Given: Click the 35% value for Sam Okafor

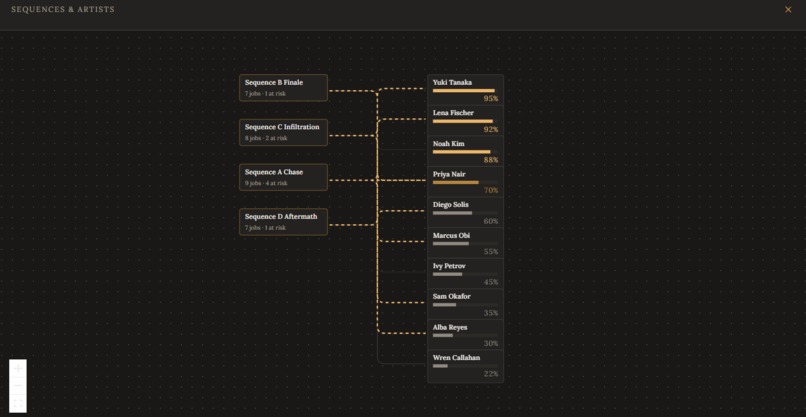Looking at the screenshot, I should point(490,313).
